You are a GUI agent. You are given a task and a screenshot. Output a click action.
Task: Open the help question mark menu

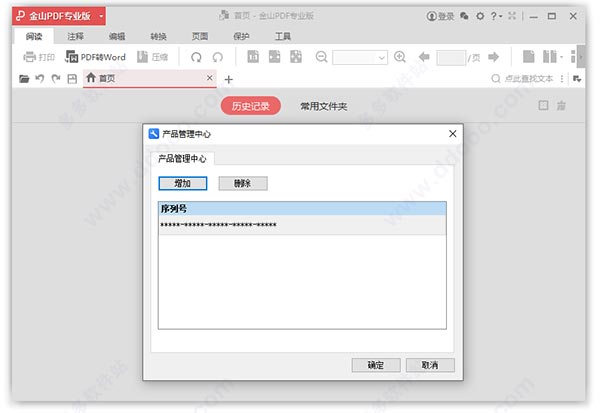coord(496,16)
